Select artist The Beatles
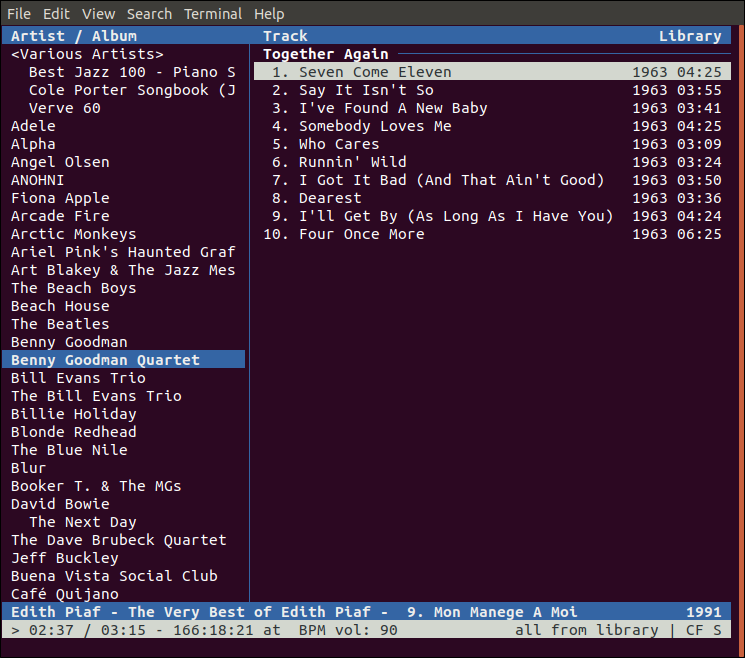The image size is (745, 658). (60, 324)
